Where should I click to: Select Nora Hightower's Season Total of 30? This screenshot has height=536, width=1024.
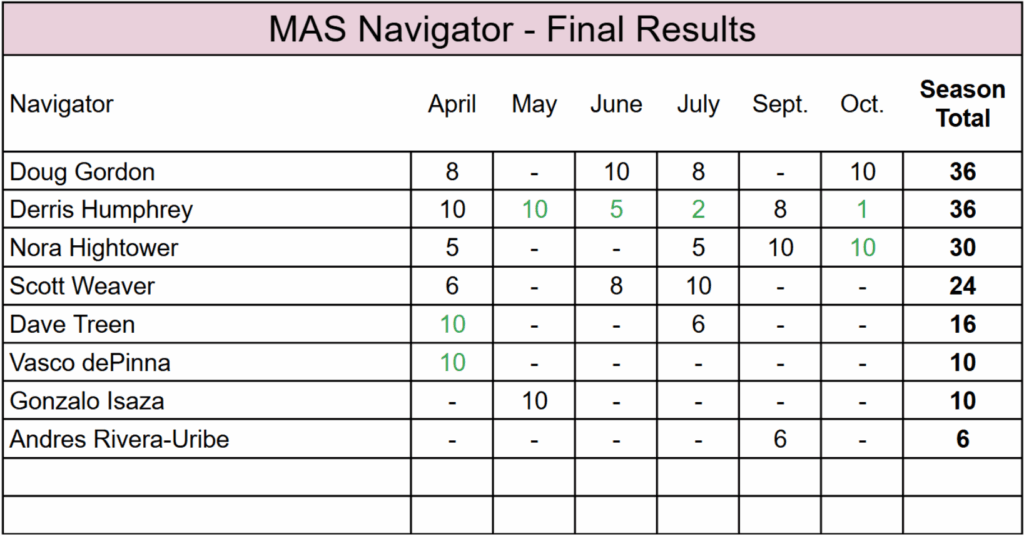(x=962, y=248)
